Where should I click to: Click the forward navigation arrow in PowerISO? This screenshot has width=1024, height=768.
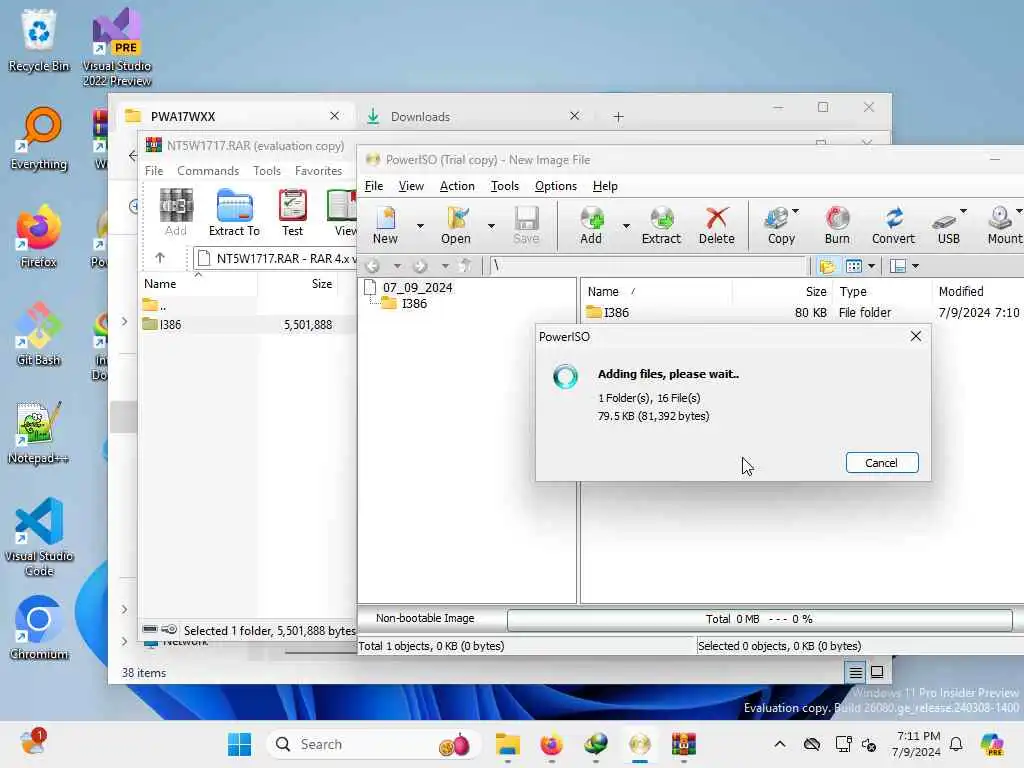420,266
